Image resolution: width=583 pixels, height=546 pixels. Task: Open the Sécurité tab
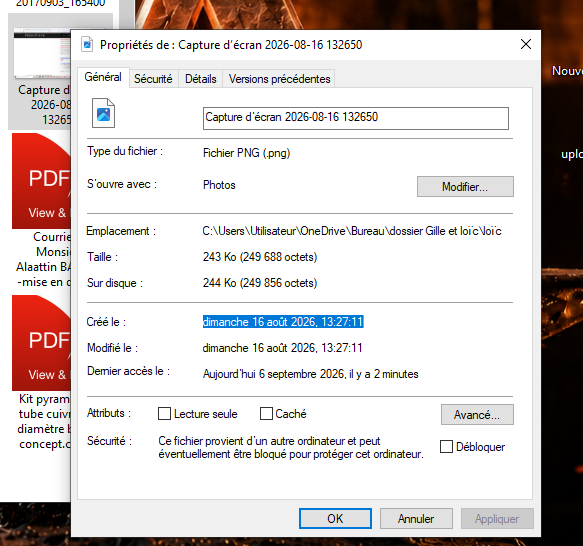coord(153,79)
